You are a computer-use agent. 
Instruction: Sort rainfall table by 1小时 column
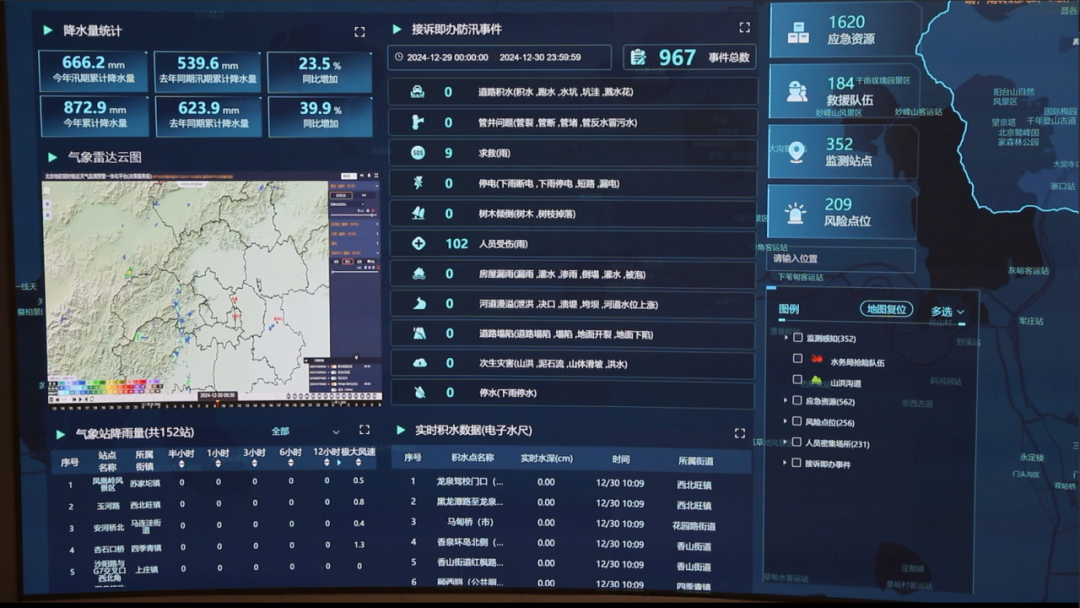coord(218,465)
